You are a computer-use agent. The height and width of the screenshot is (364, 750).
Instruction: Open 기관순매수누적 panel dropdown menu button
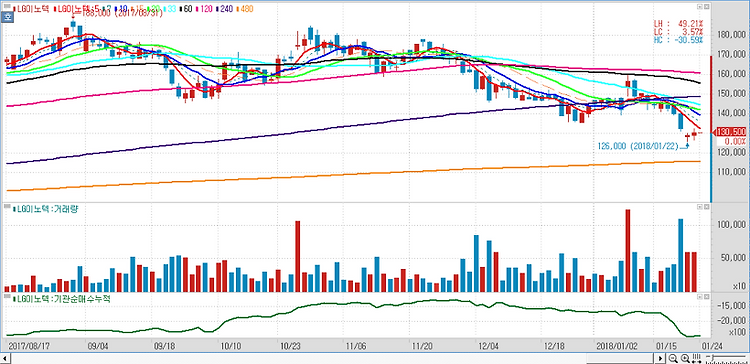coord(700,297)
